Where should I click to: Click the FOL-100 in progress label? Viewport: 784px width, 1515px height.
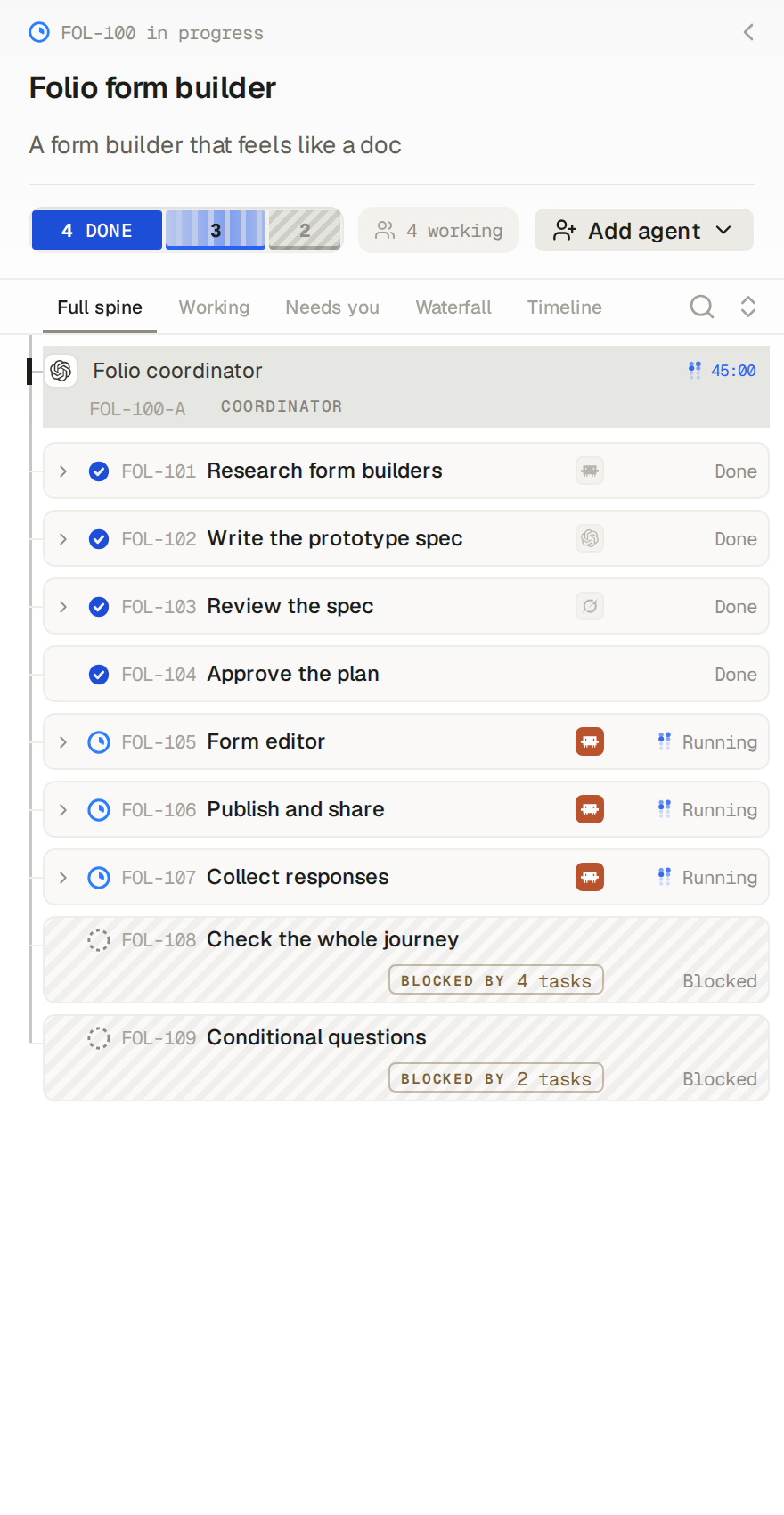162,33
